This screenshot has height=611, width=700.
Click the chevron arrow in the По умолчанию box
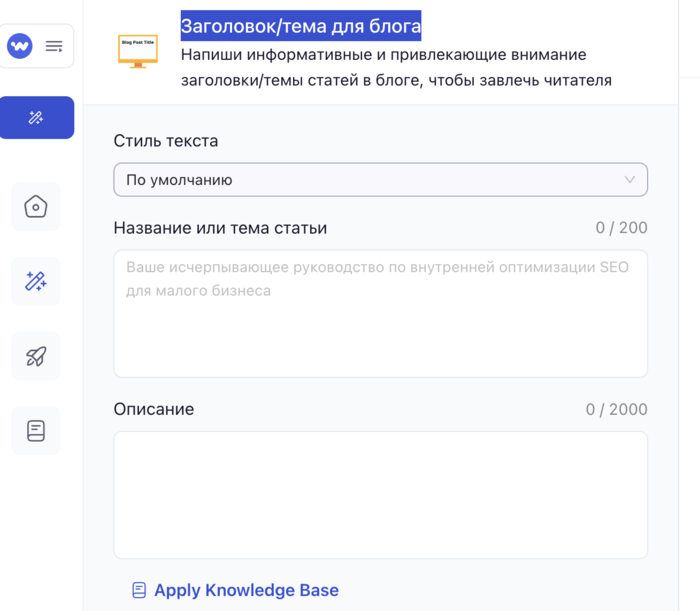pyautogui.click(x=629, y=180)
